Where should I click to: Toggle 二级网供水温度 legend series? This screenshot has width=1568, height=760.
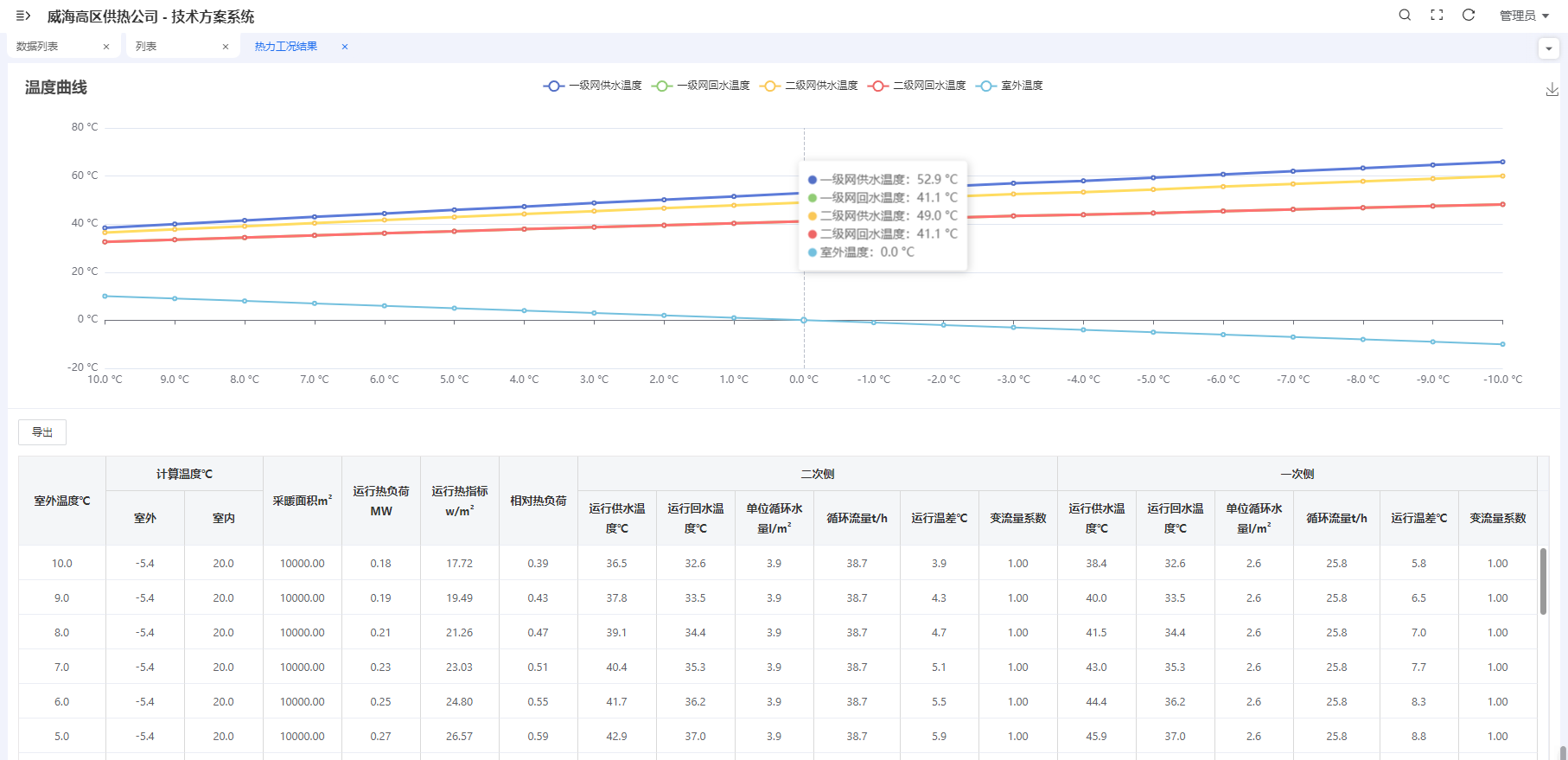coord(808,86)
